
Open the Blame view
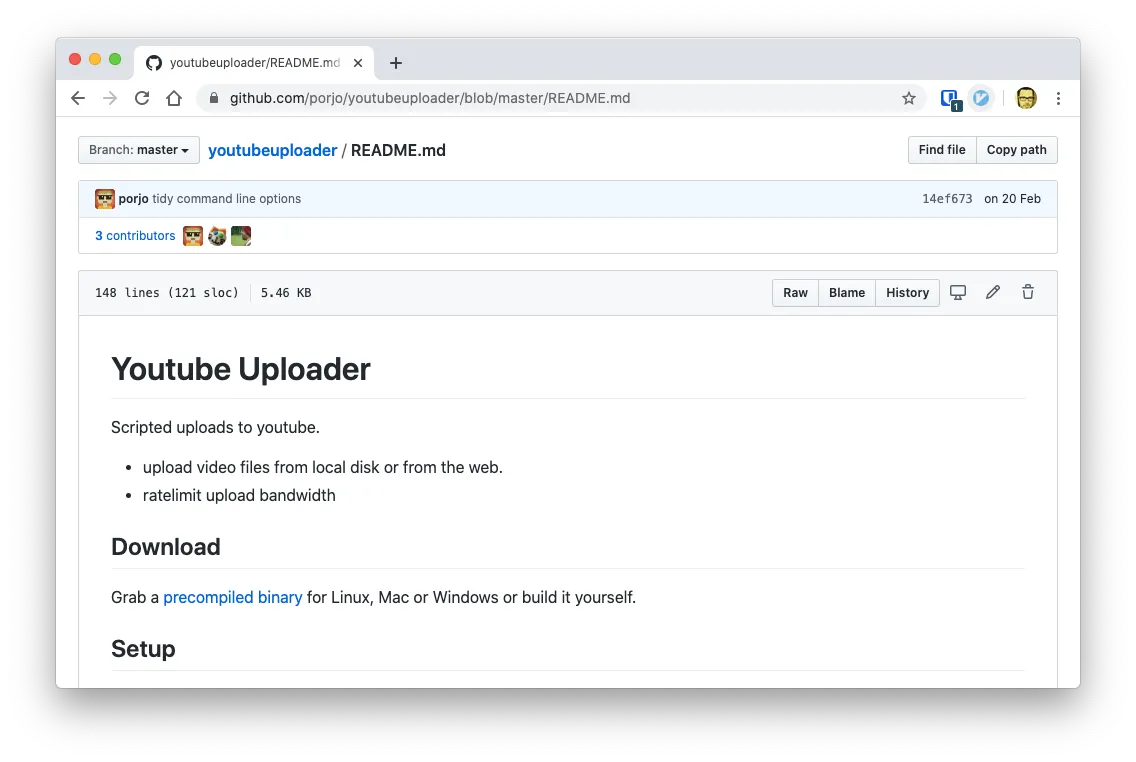point(847,293)
